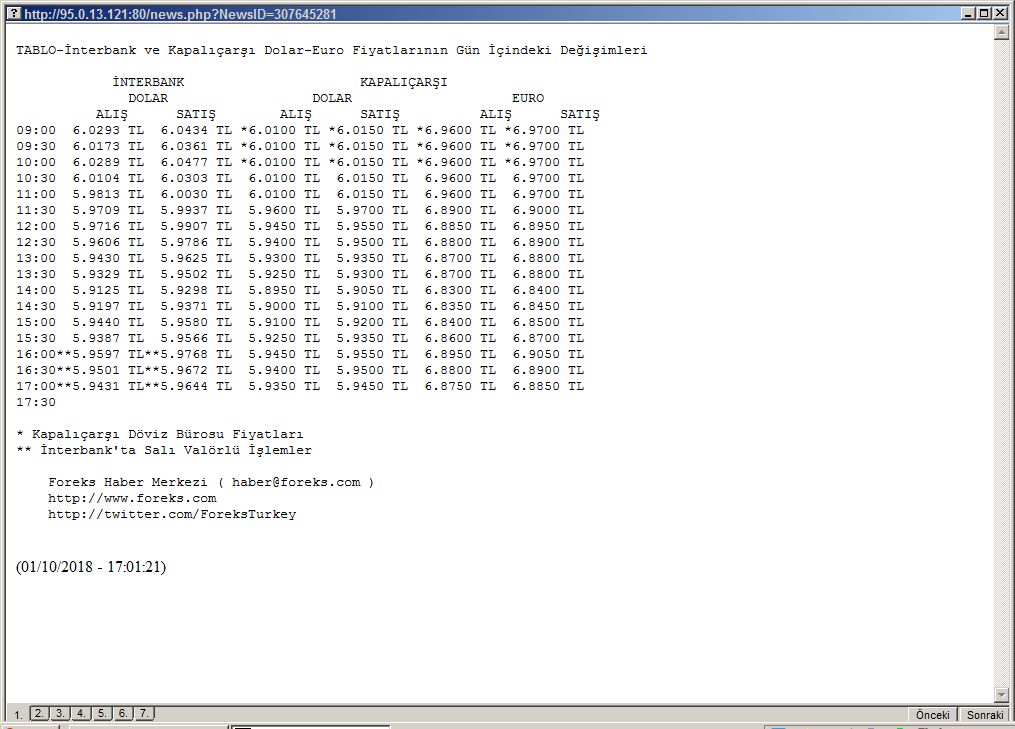Click the 6.0293 value at 09:00

96,130
